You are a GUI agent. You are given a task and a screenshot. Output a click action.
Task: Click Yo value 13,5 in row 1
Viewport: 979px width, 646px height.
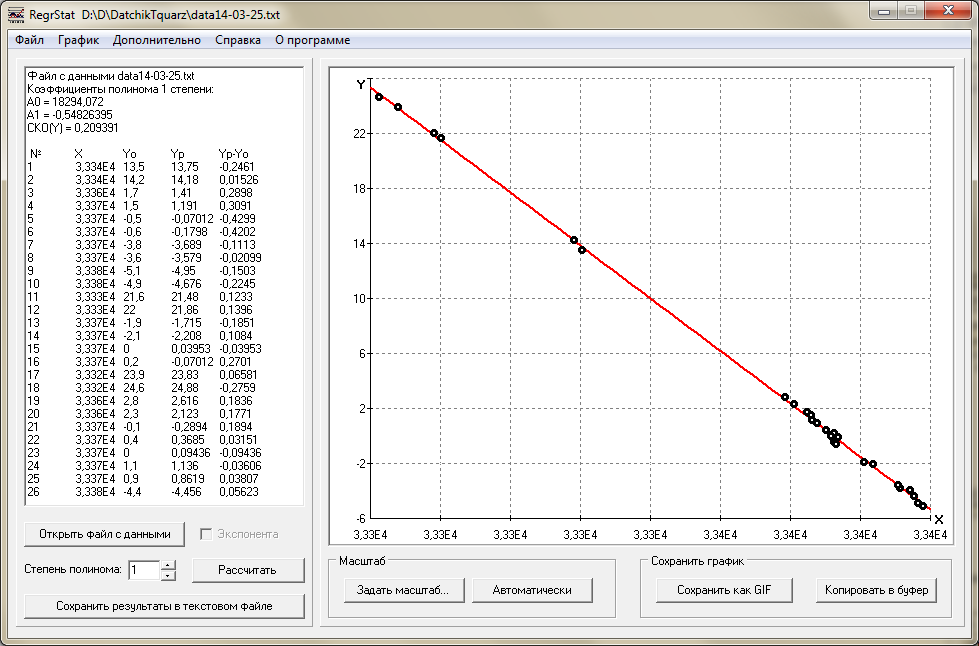tap(134, 167)
